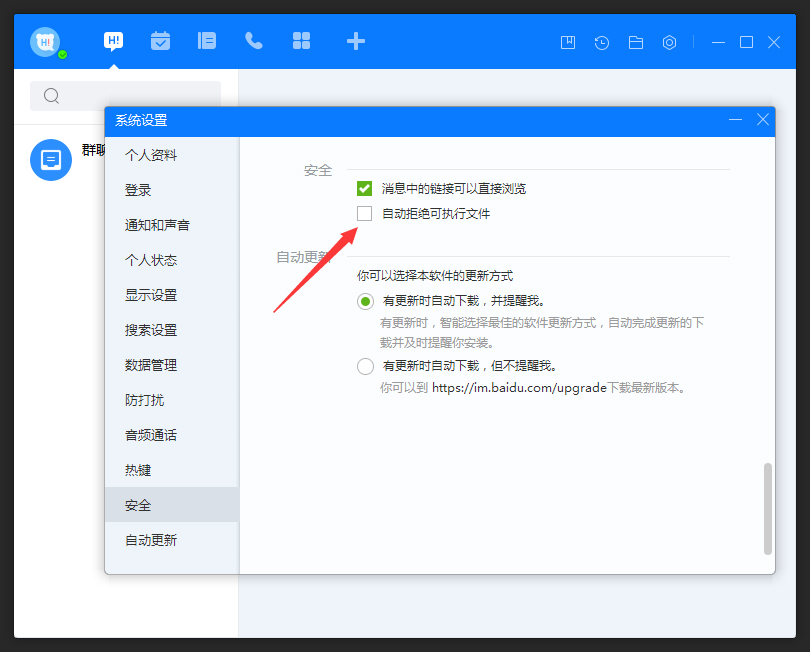Click the favorites bookmark icon
This screenshot has height=652, width=810.
567,42
